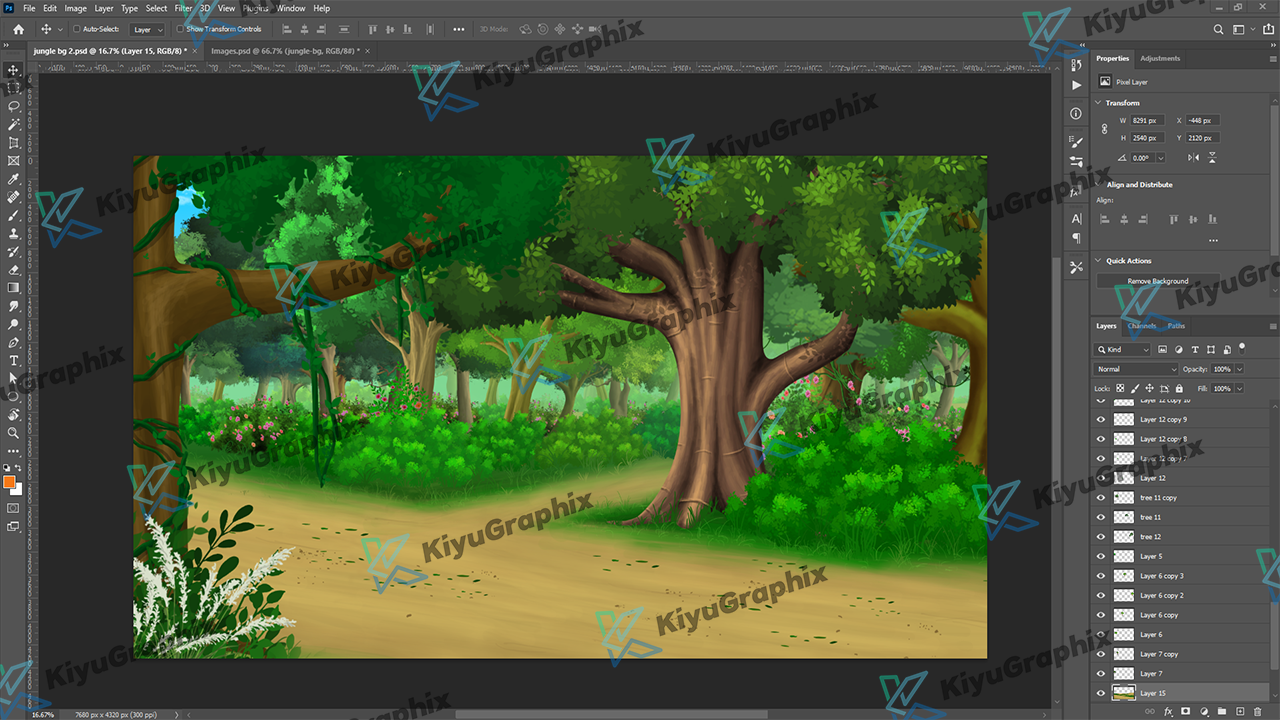This screenshot has width=1280, height=720.
Task: Create a new layer with plus icon
Action: tap(1240, 711)
